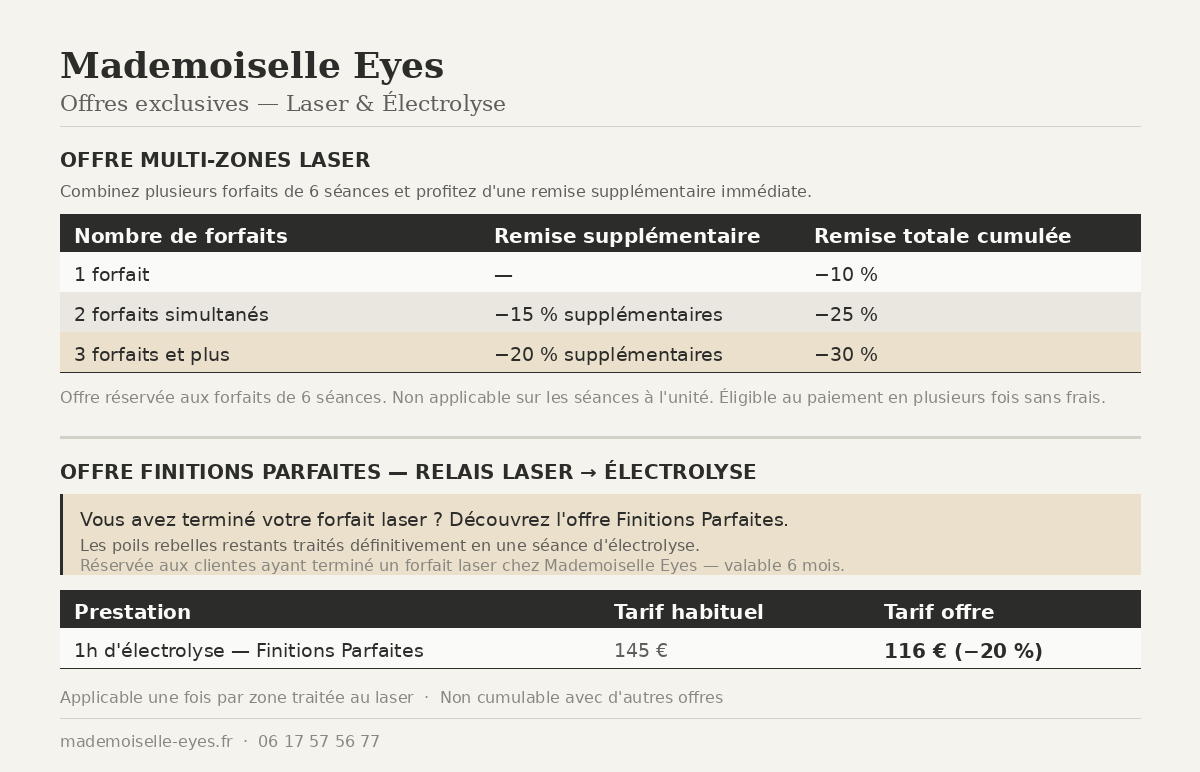Click the 3 forfaits et plus row label
Screen dimensions: 1200x772
151,354
